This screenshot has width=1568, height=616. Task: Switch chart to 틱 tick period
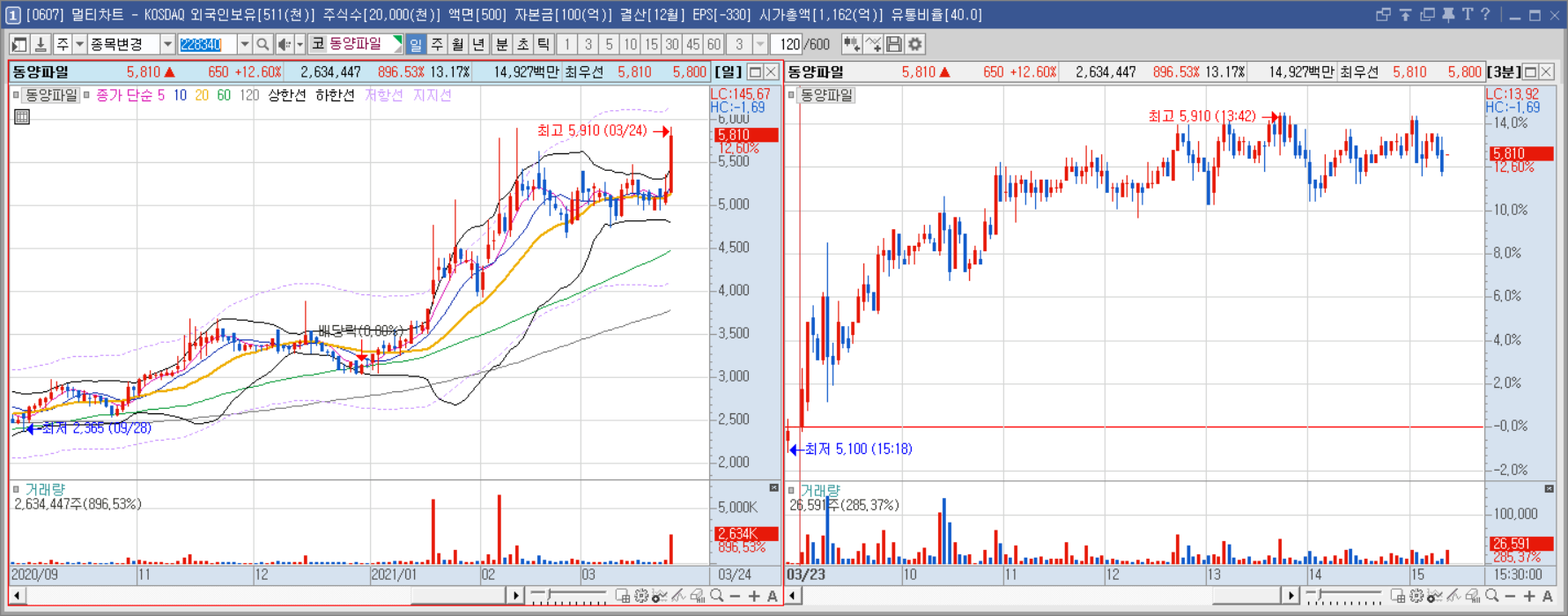click(x=544, y=44)
